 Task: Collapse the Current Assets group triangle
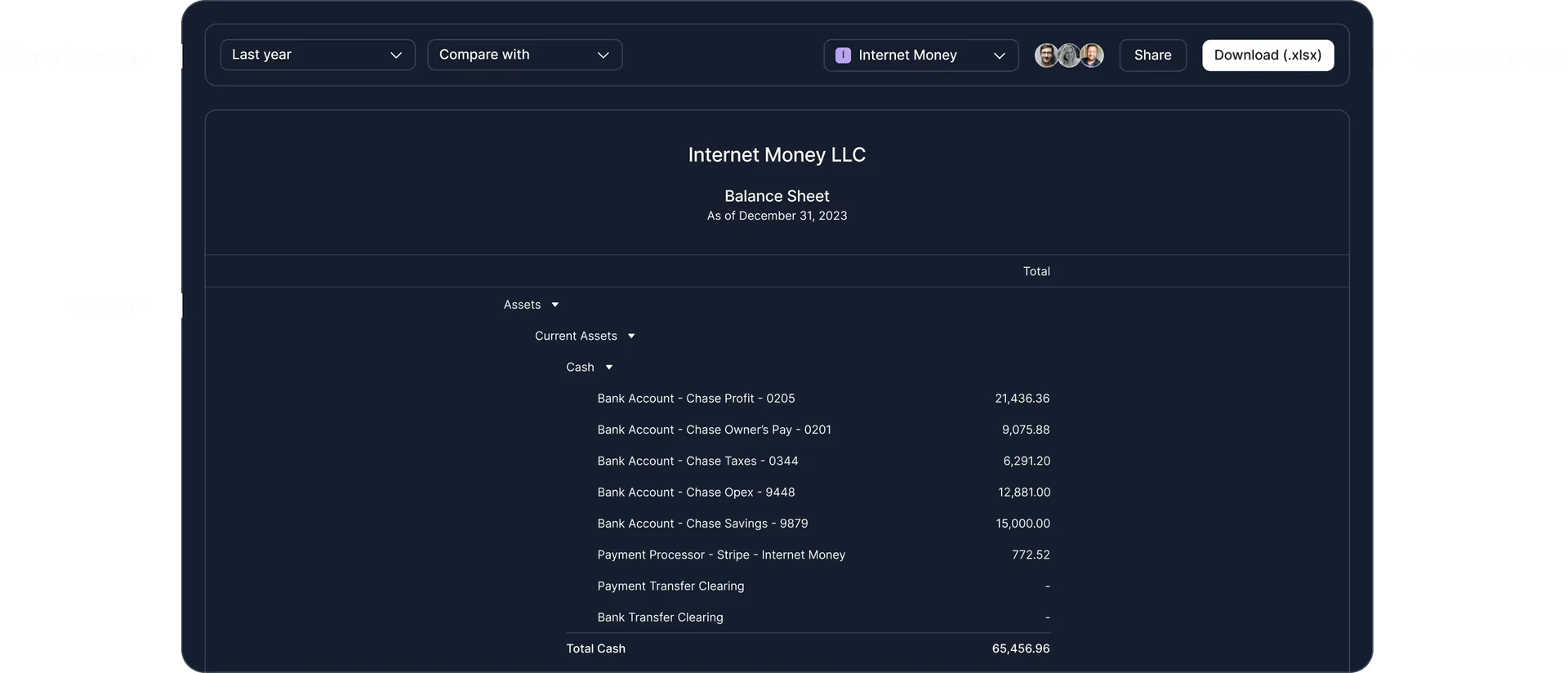click(x=631, y=336)
